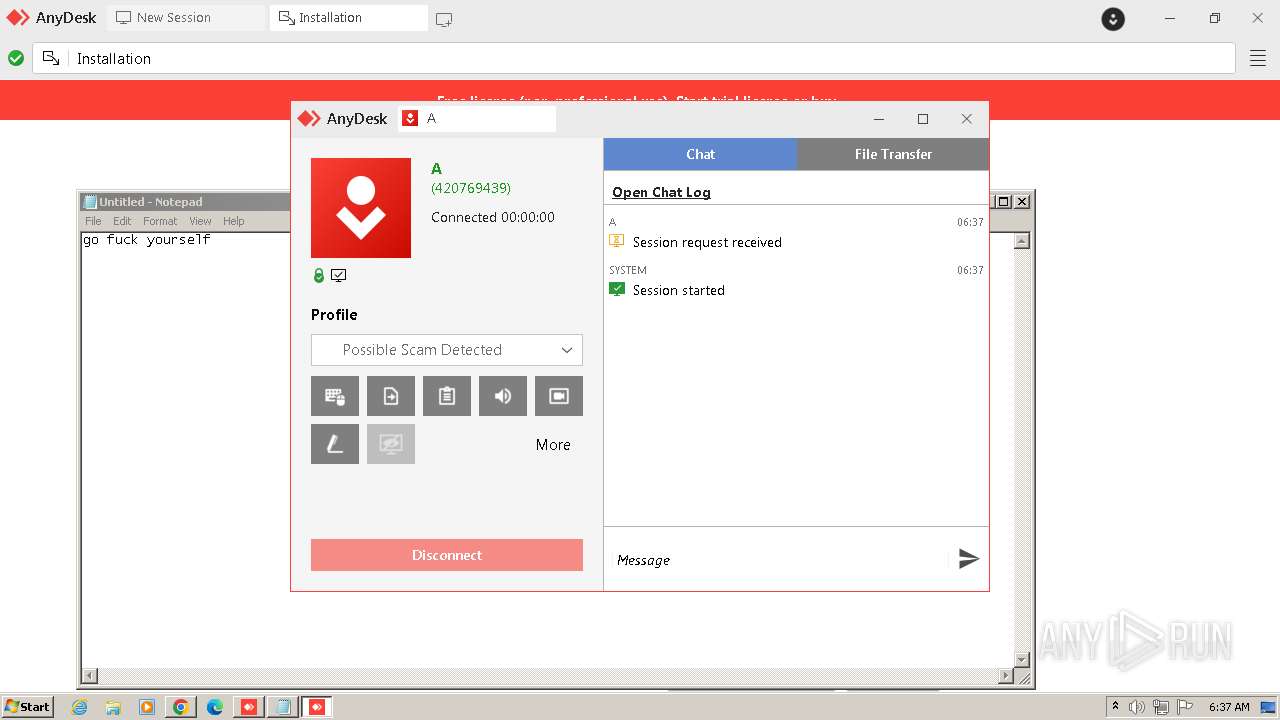The width and height of the screenshot is (1280, 720).
Task: Switch to the Chat tab
Action: click(700, 154)
